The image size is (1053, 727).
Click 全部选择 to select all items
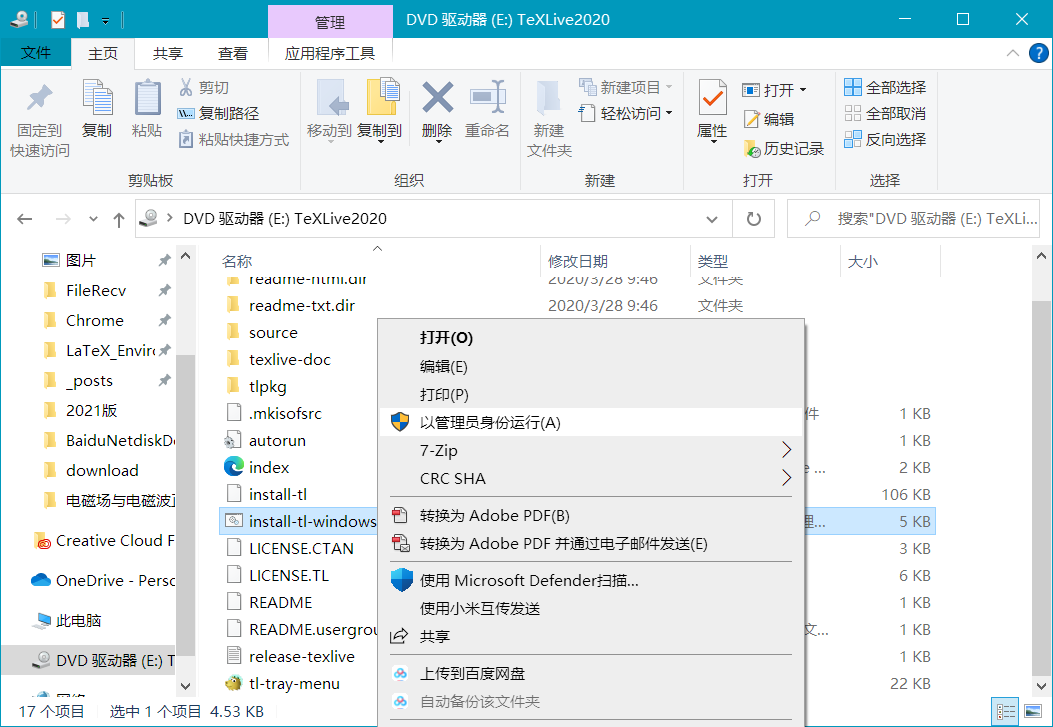[x=884, y=87]
